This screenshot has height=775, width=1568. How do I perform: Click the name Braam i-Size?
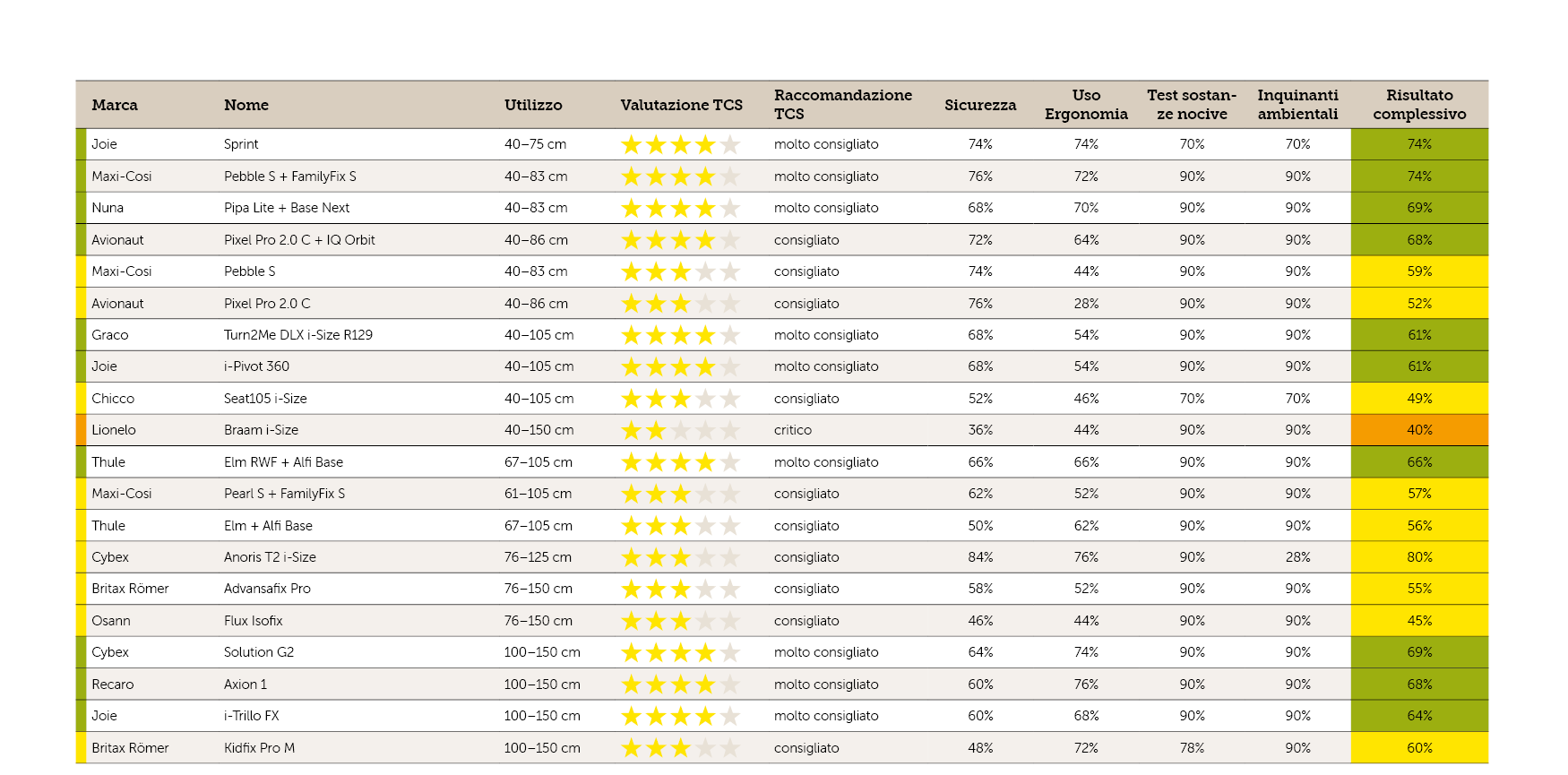[x=261, y=430]
